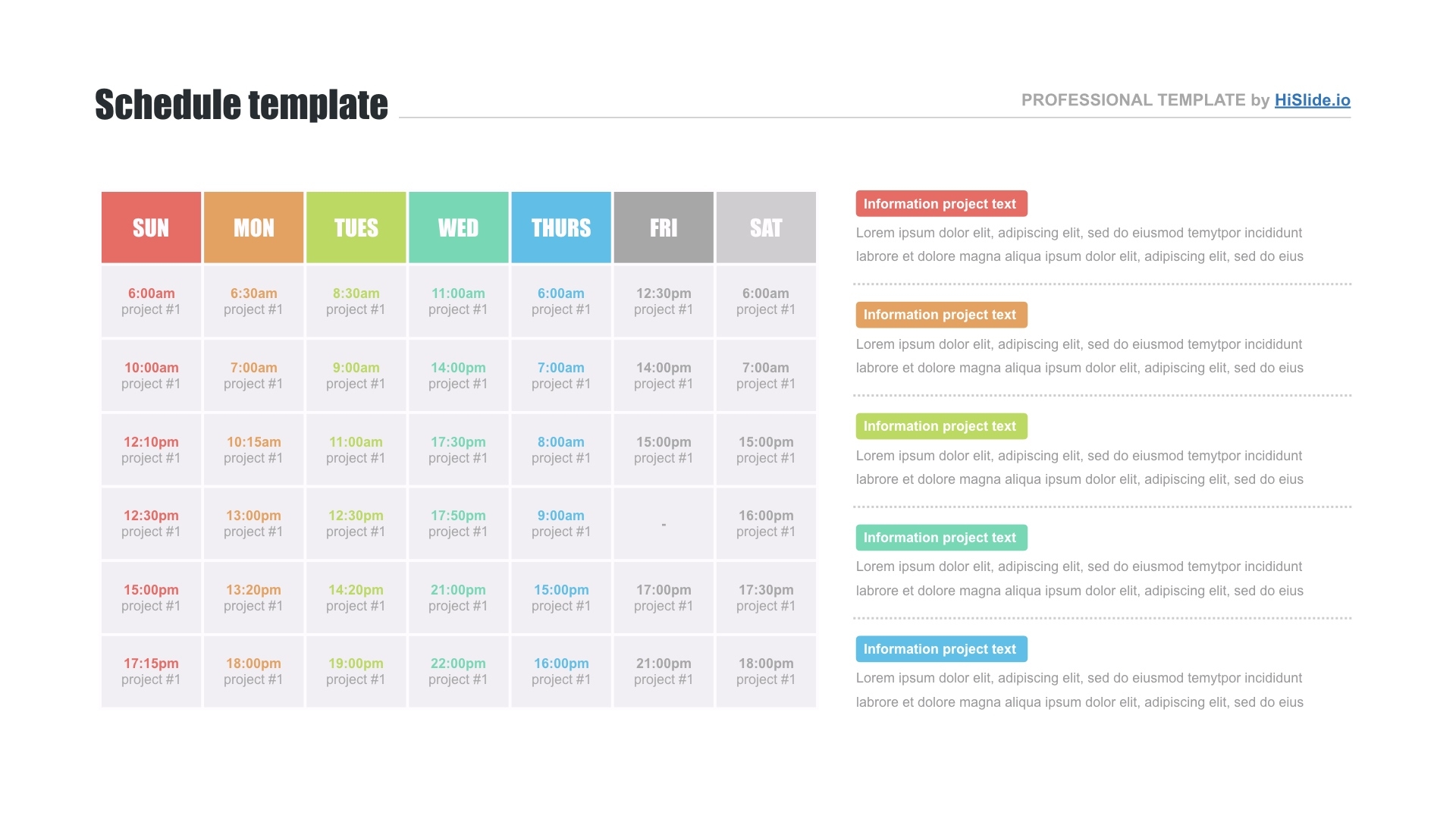Screen dimensions: 1456x819
Task: Click the MON column header
Action: coord(253,226)
